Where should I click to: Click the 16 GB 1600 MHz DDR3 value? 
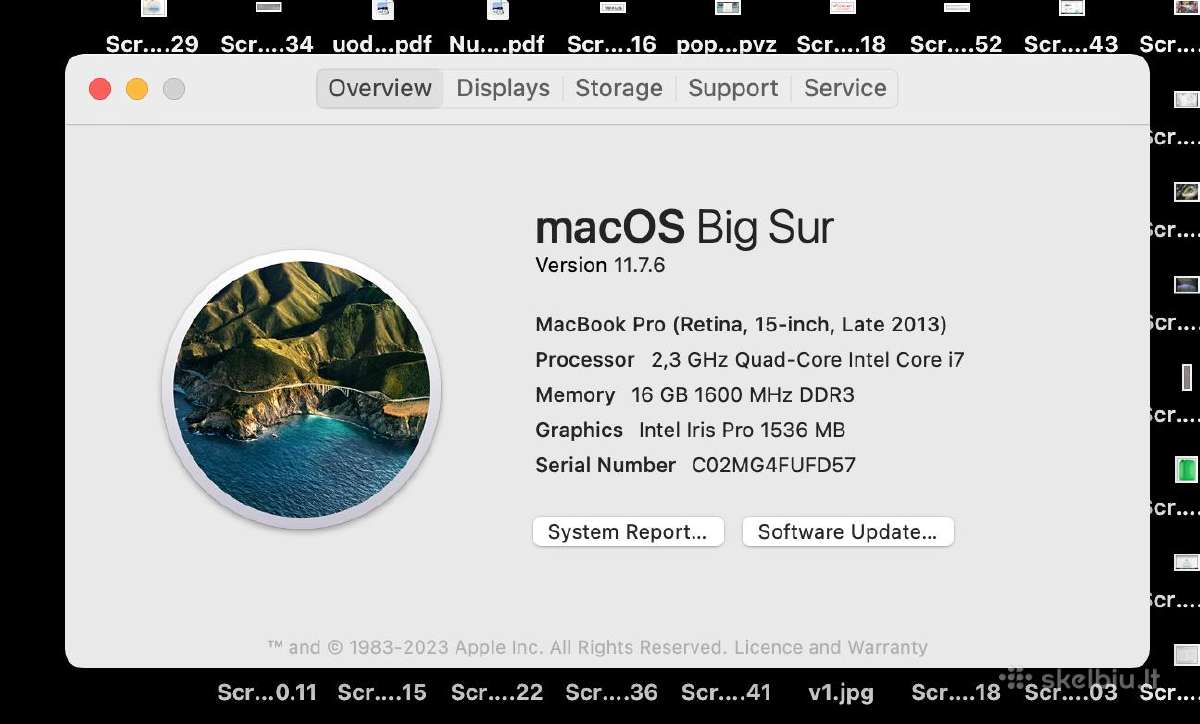tap(743, 395)
